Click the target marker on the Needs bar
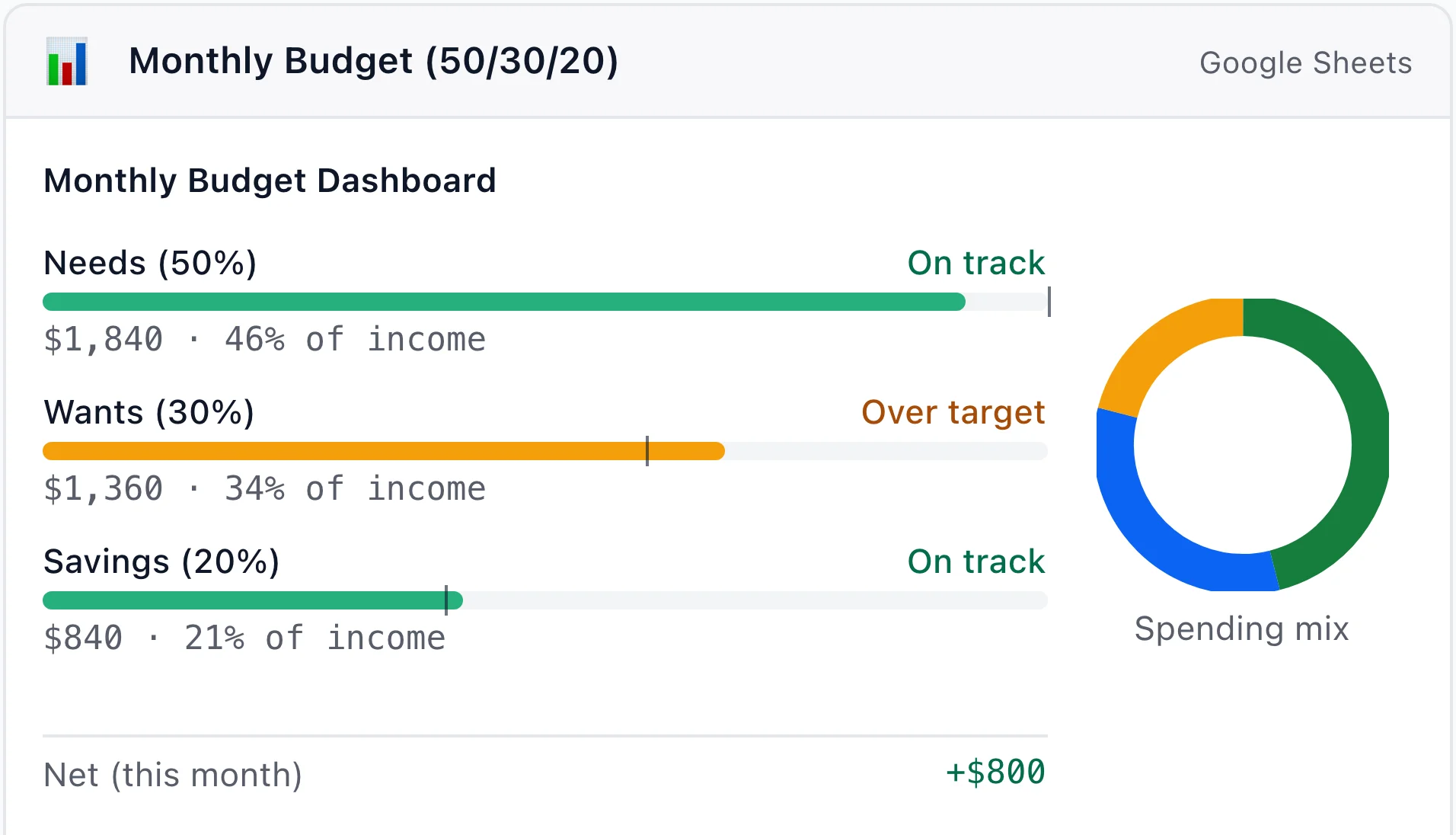This screenshot has width=1456, height=835. [1049, 302]
